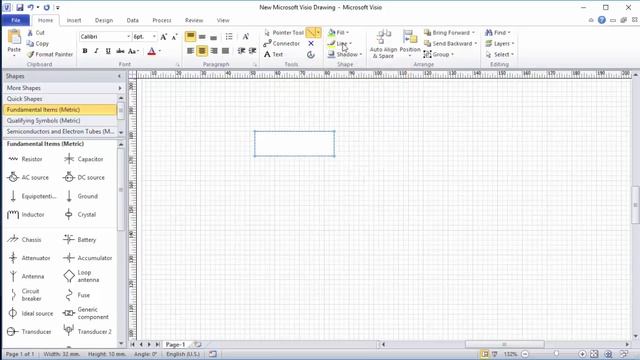This screenshot has height=360, width=640.
Task: Switch to the Data tab
Action: coord(133,20)
